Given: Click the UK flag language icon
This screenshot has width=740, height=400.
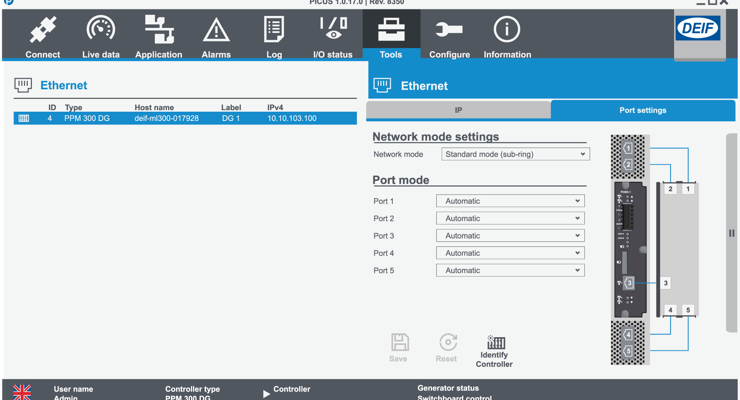Looking at the screenshot, I should [x=21, y=392].
